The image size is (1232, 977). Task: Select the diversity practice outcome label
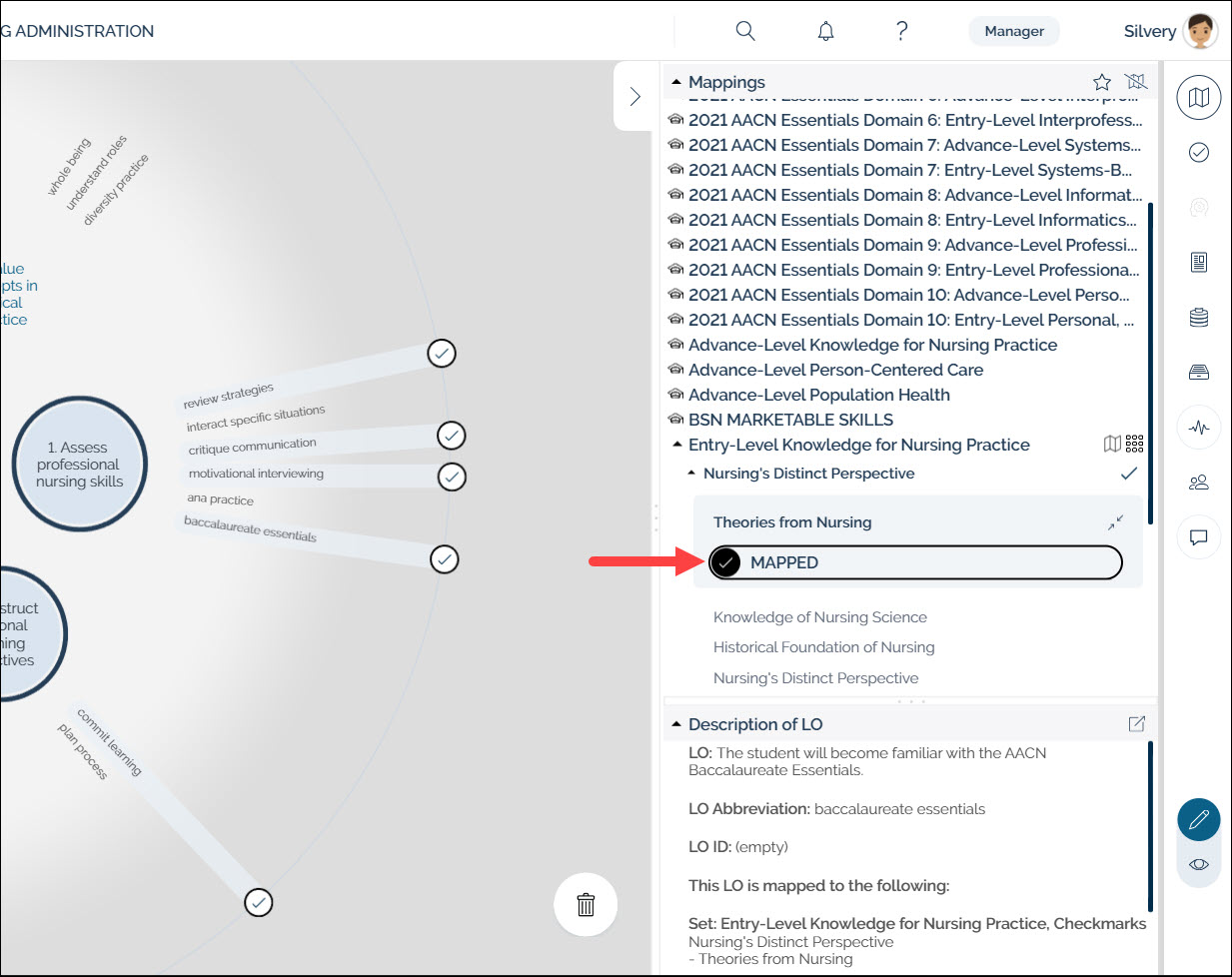[x=116, y=189]
